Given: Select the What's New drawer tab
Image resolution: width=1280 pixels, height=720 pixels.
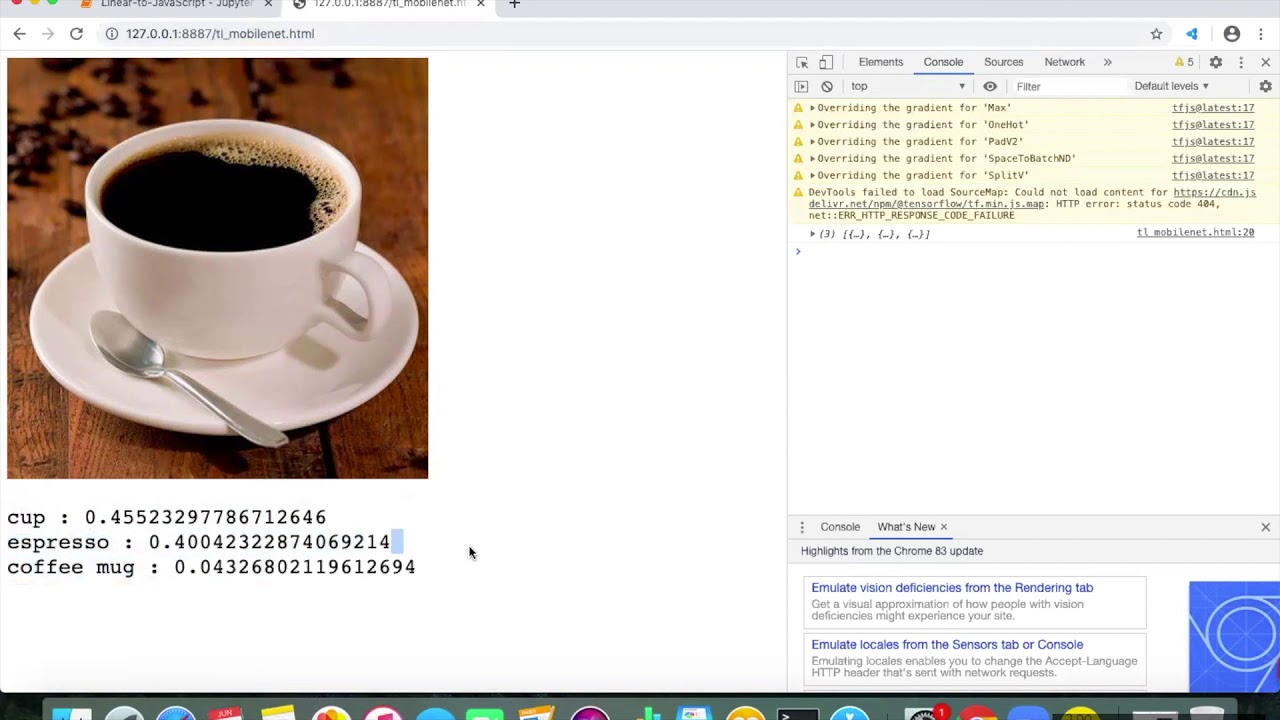Looking at the screenshot, I should tap(906, 527).
